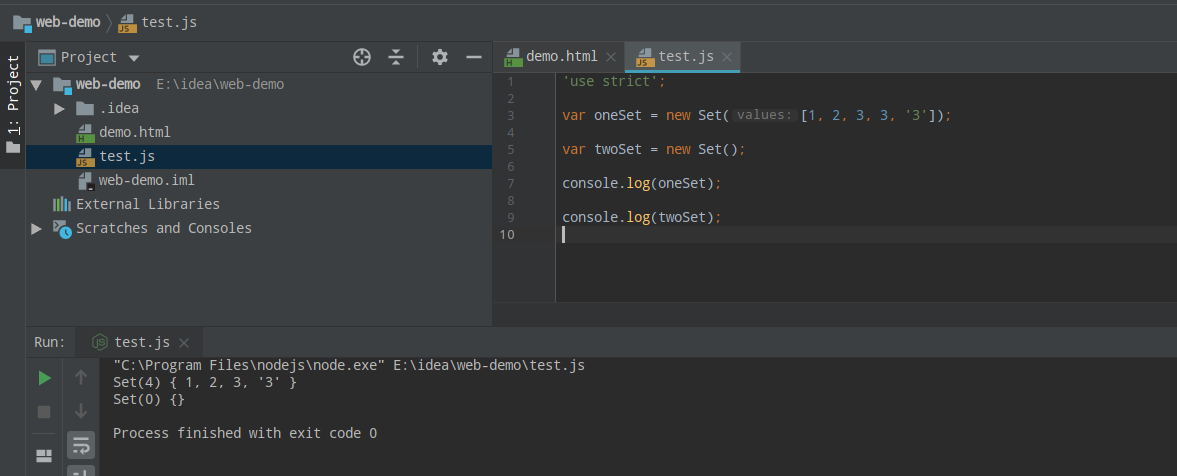1177x476 pixels.
Task: Click 'console.log(oneSet);' on line 7
Action: [641, 182]
